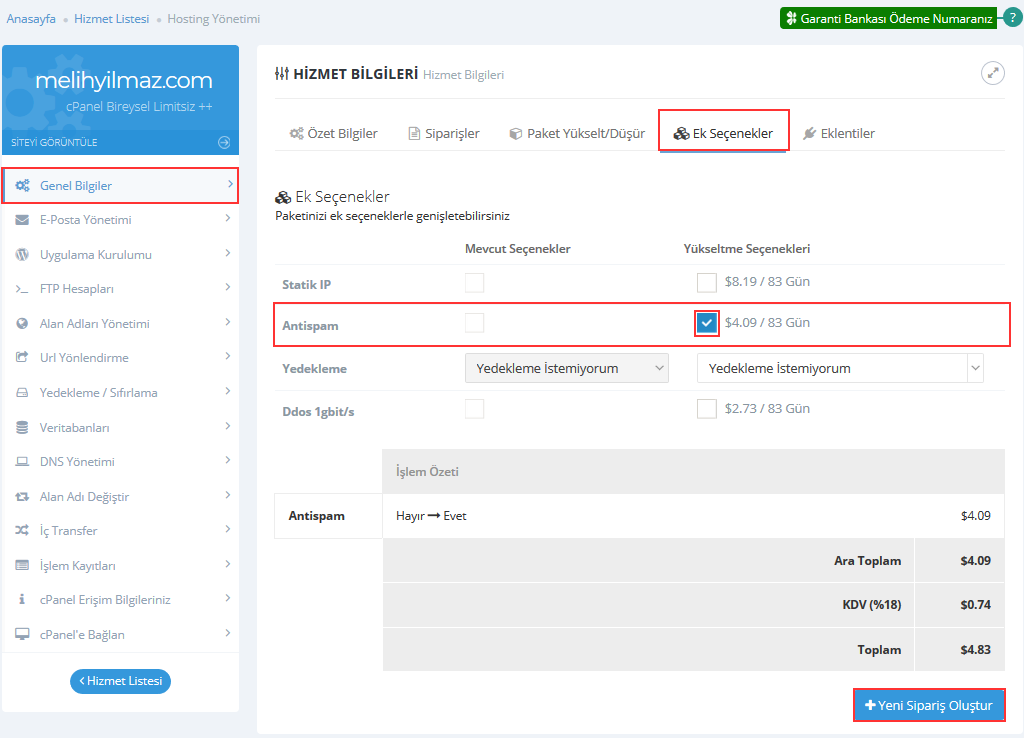
Task: Click the database icon for Veritabanları
Action: click(22, 427)
